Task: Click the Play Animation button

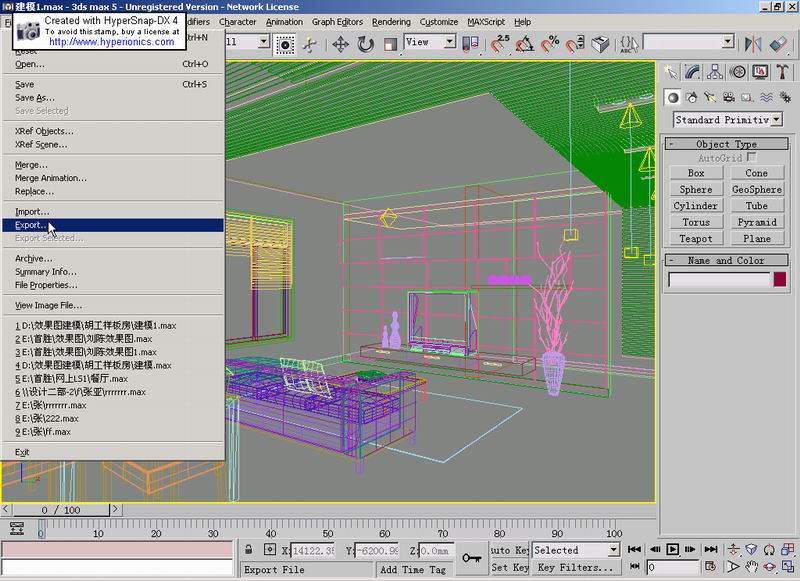Action: pyautogui.click(x=672, y=549)
